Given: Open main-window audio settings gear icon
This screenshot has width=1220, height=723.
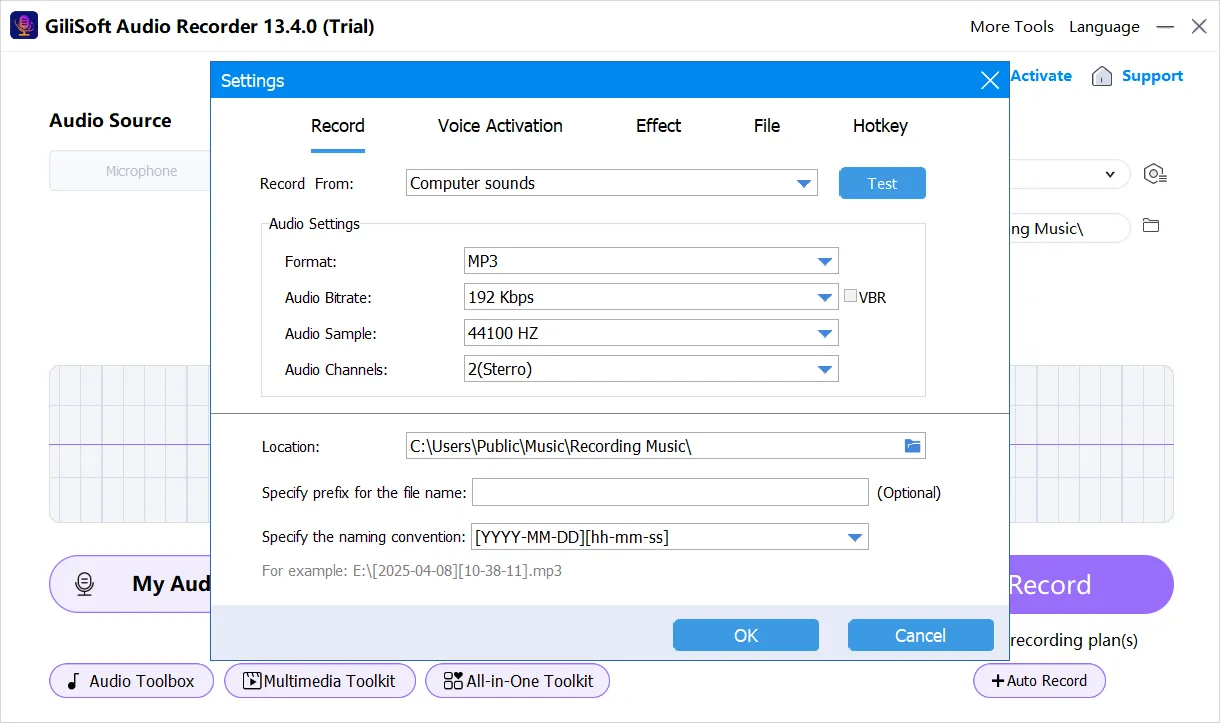Looking at the screenshot, I should (x=1156, y=174).
